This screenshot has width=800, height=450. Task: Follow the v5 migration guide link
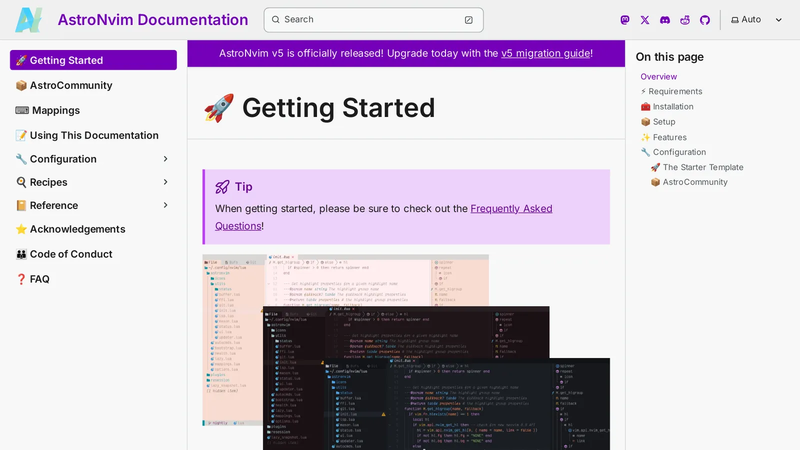[545, 53]
